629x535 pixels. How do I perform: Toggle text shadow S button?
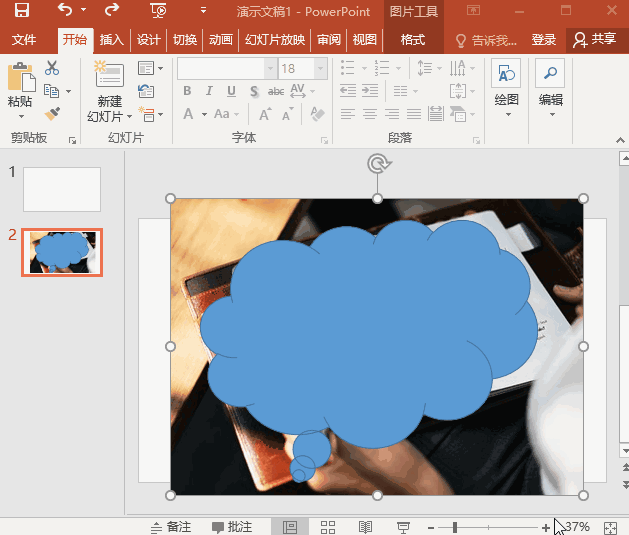tap(254, 91)
